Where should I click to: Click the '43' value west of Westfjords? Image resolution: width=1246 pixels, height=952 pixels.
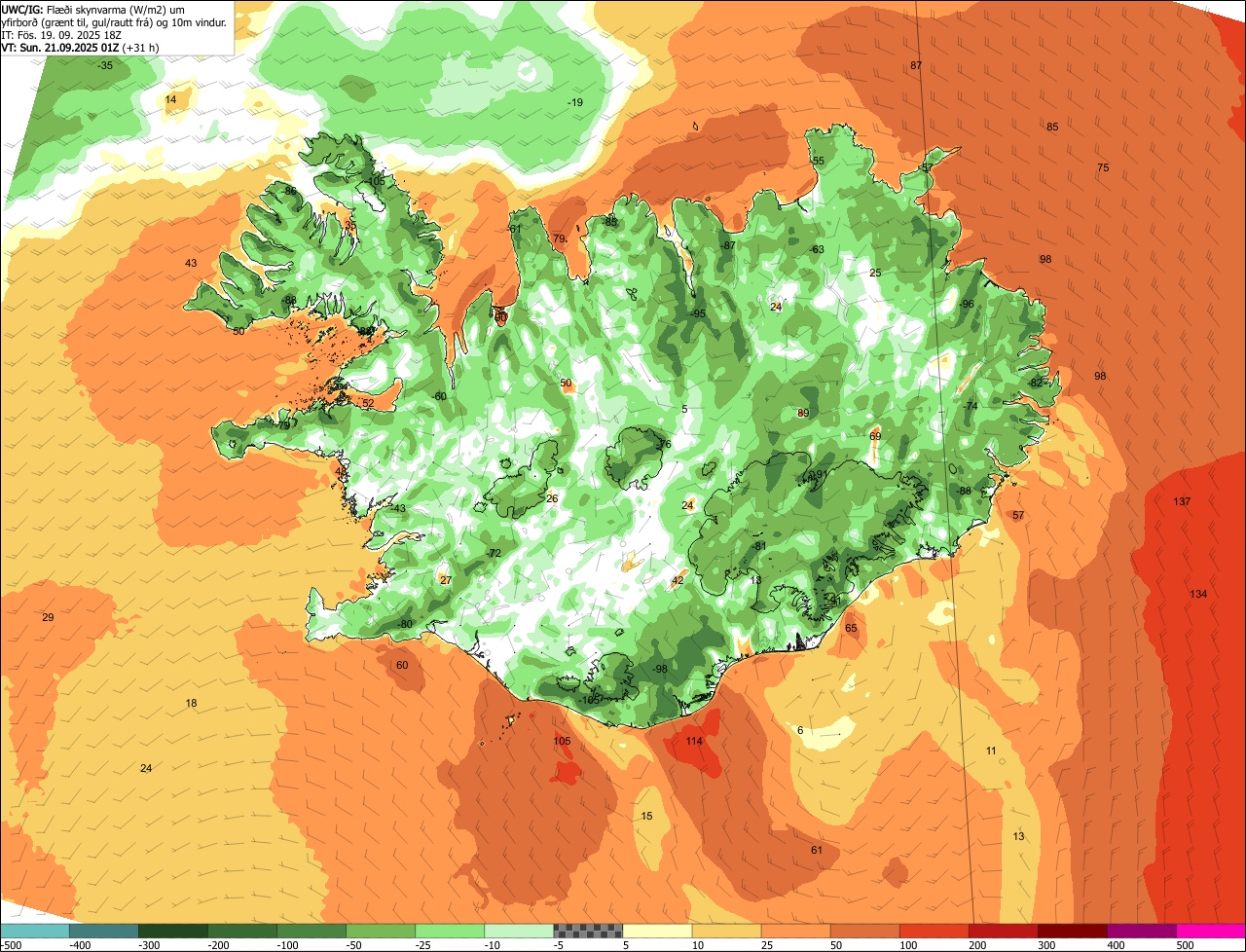pos(191,263)
